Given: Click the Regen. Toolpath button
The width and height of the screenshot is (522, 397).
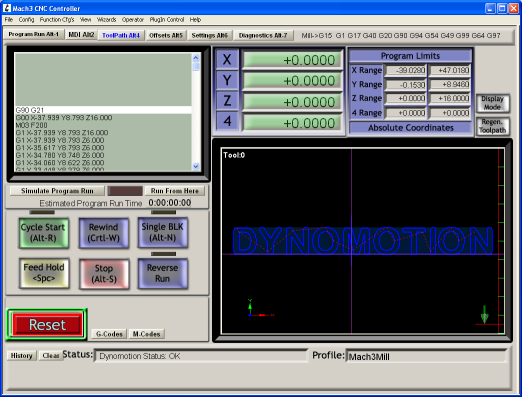Looking at the screenshot, I should 492,126.
